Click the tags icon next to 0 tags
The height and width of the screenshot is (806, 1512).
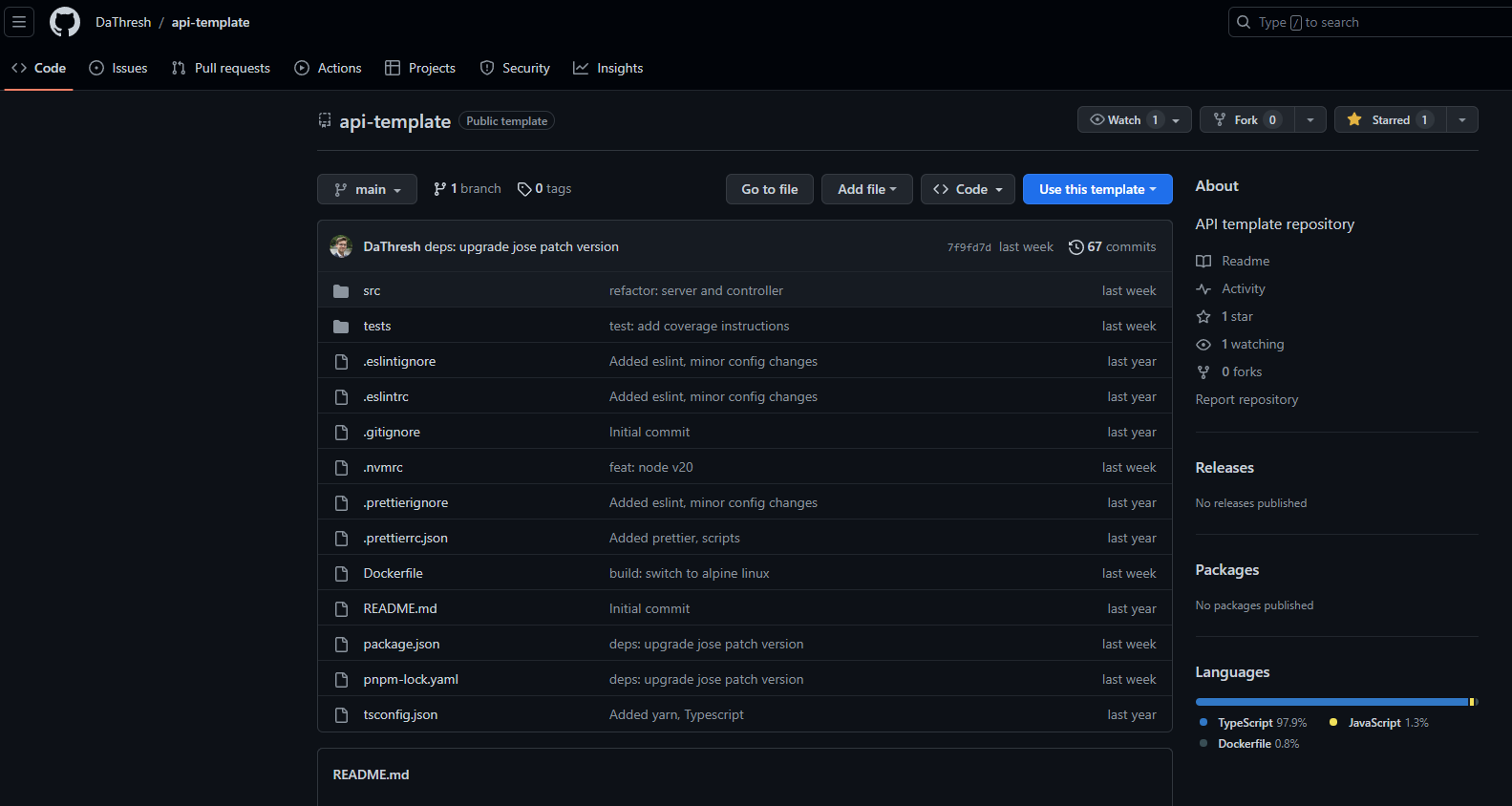(x=524, y=189)
